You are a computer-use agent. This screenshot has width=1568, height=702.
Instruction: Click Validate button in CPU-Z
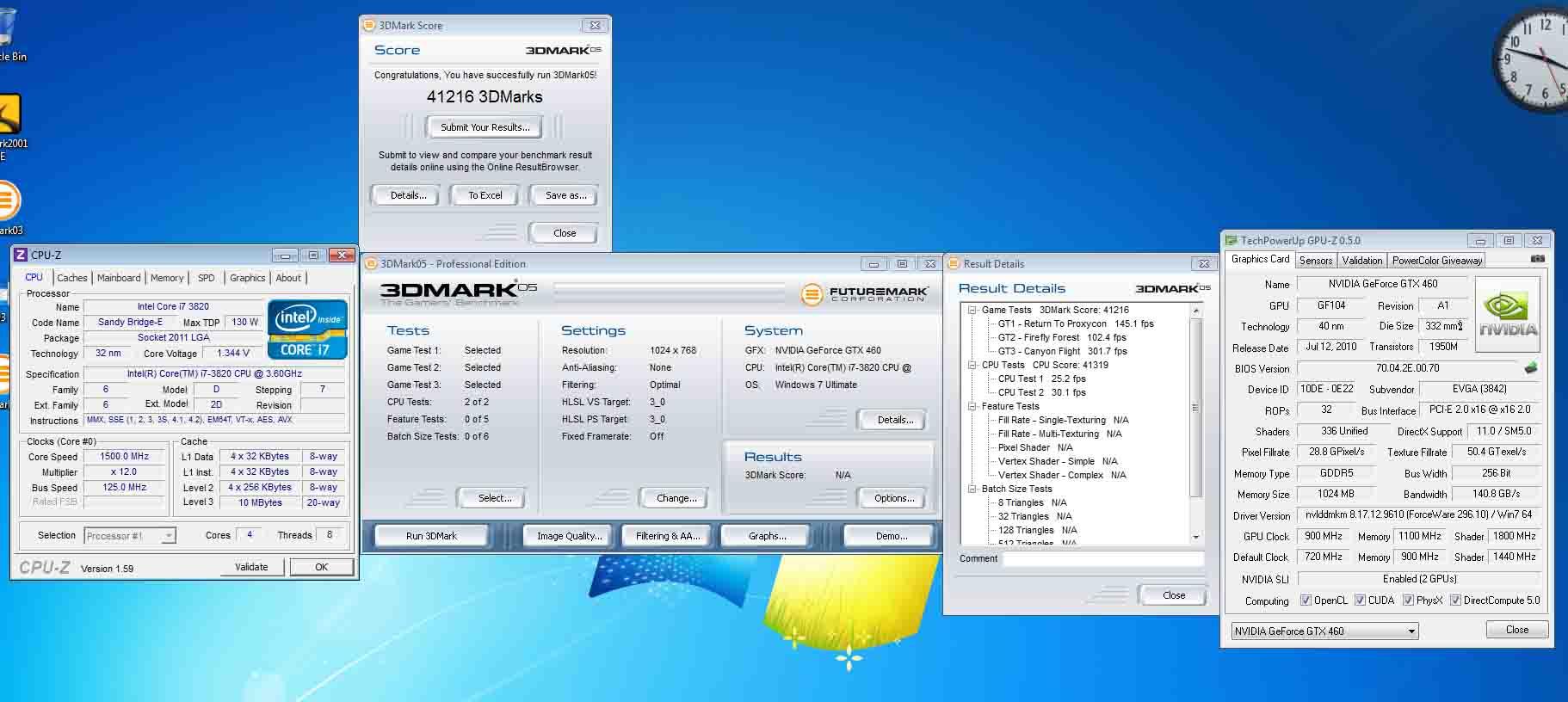[251, 567]
